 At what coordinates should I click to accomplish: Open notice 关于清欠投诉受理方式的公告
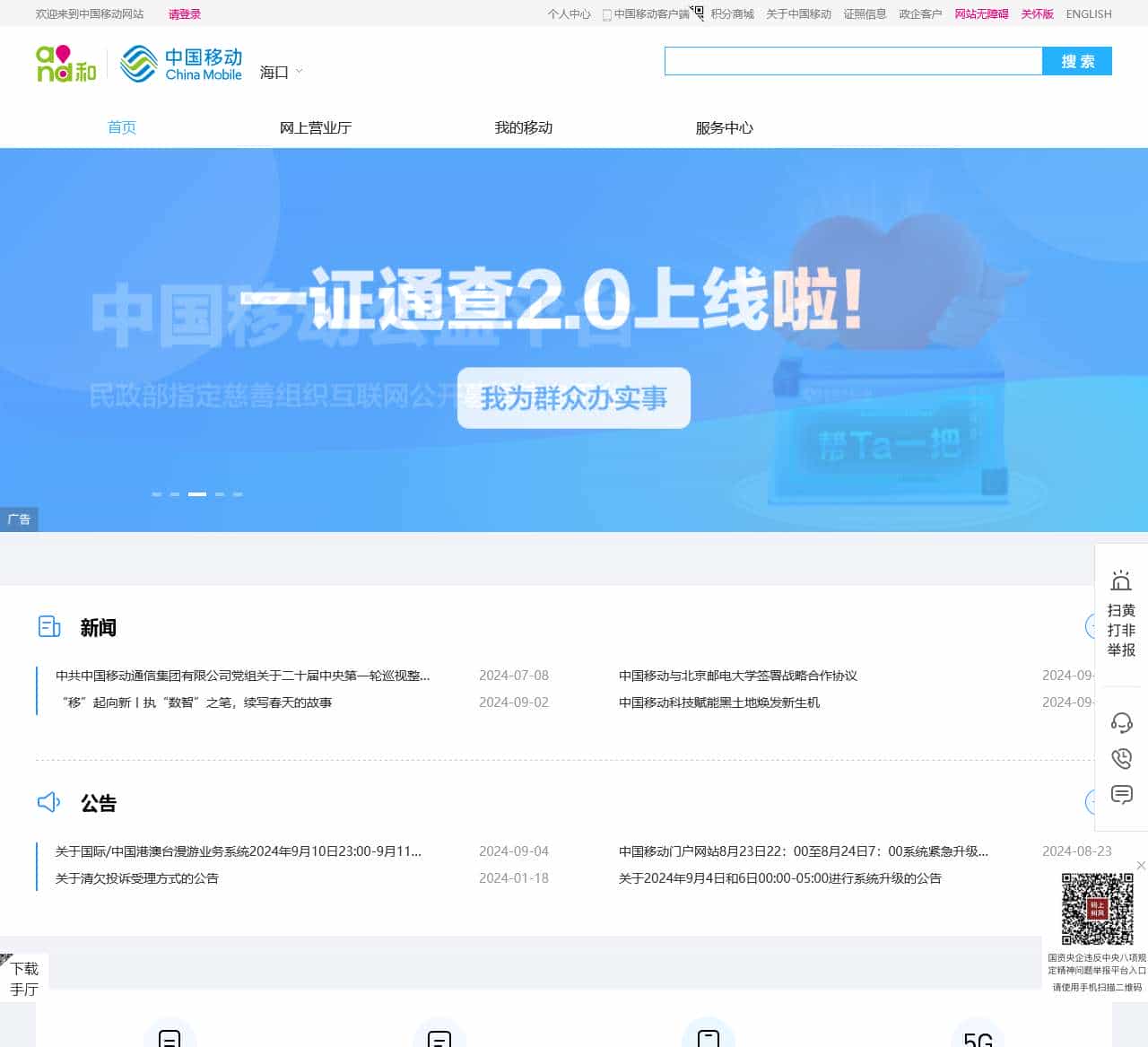pos(137,878)
